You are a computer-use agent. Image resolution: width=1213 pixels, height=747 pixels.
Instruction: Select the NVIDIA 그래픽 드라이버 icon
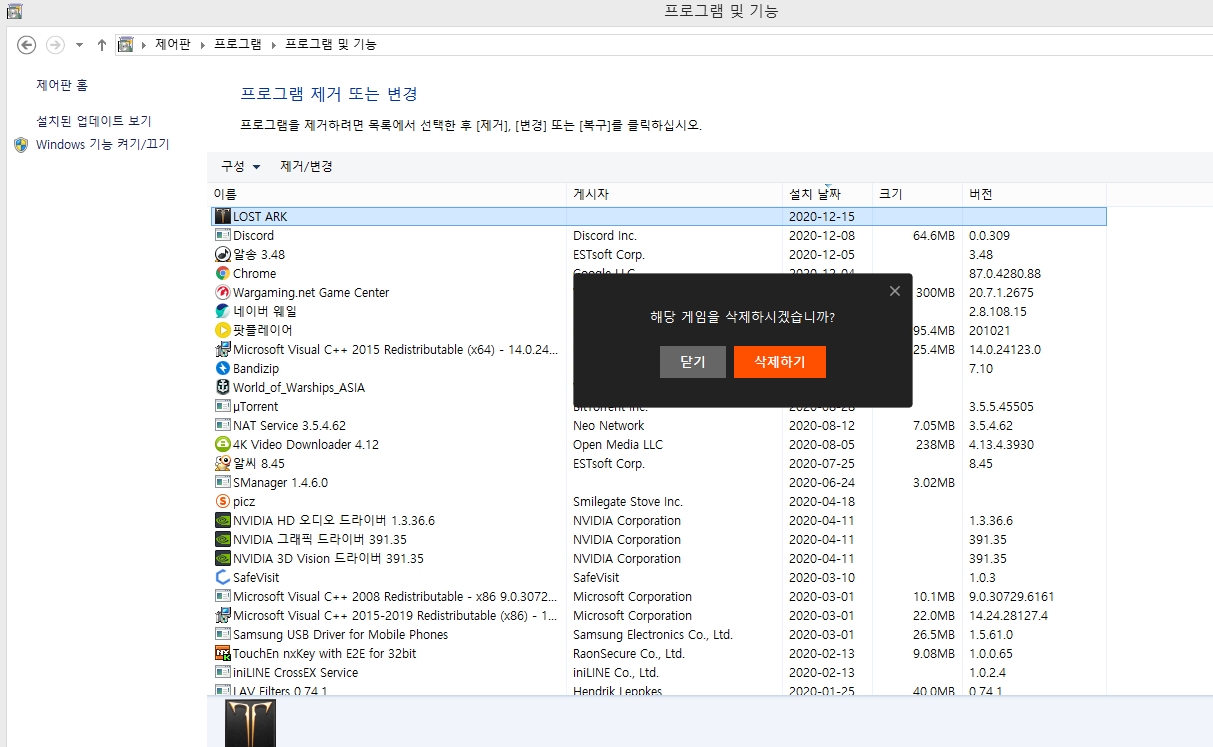point(223,540)
